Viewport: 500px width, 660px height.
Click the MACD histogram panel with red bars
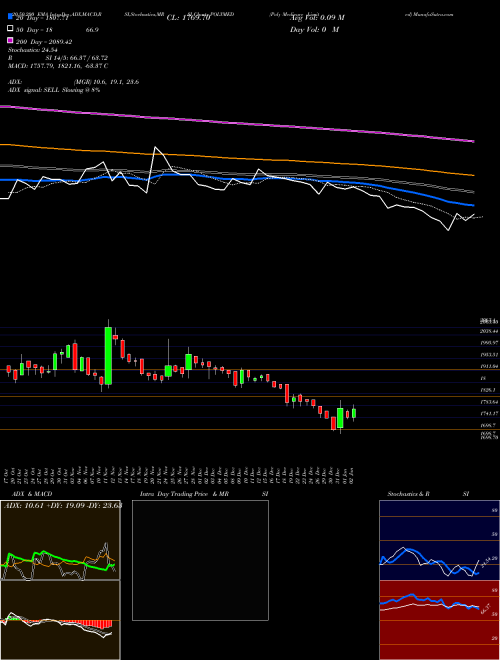(x=60, y=620)
